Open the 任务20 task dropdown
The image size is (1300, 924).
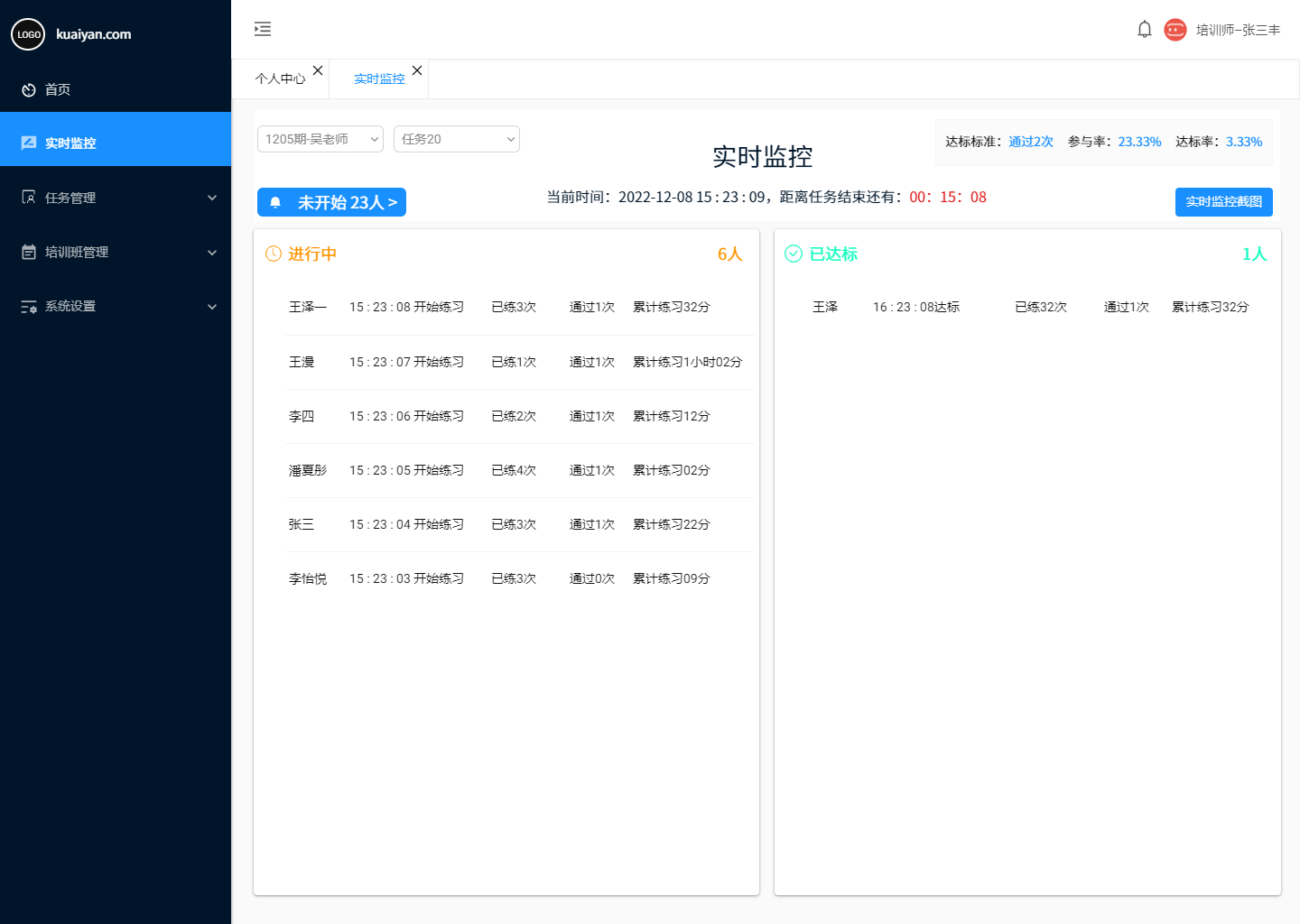(x=457, y=139)
